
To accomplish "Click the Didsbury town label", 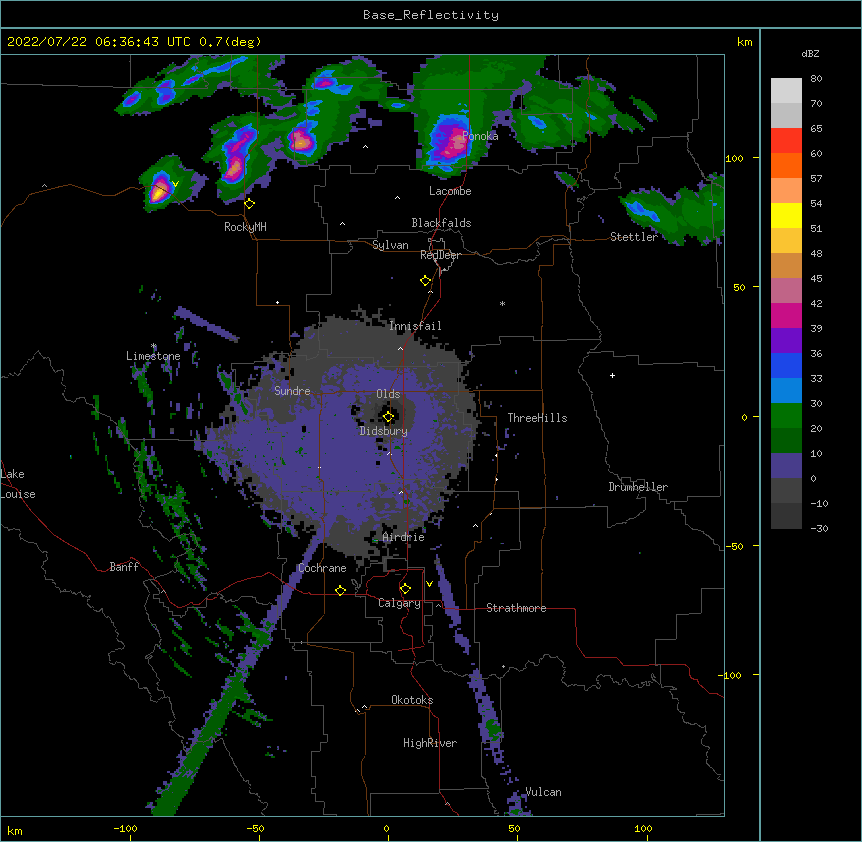I will [x=384, y=431].
